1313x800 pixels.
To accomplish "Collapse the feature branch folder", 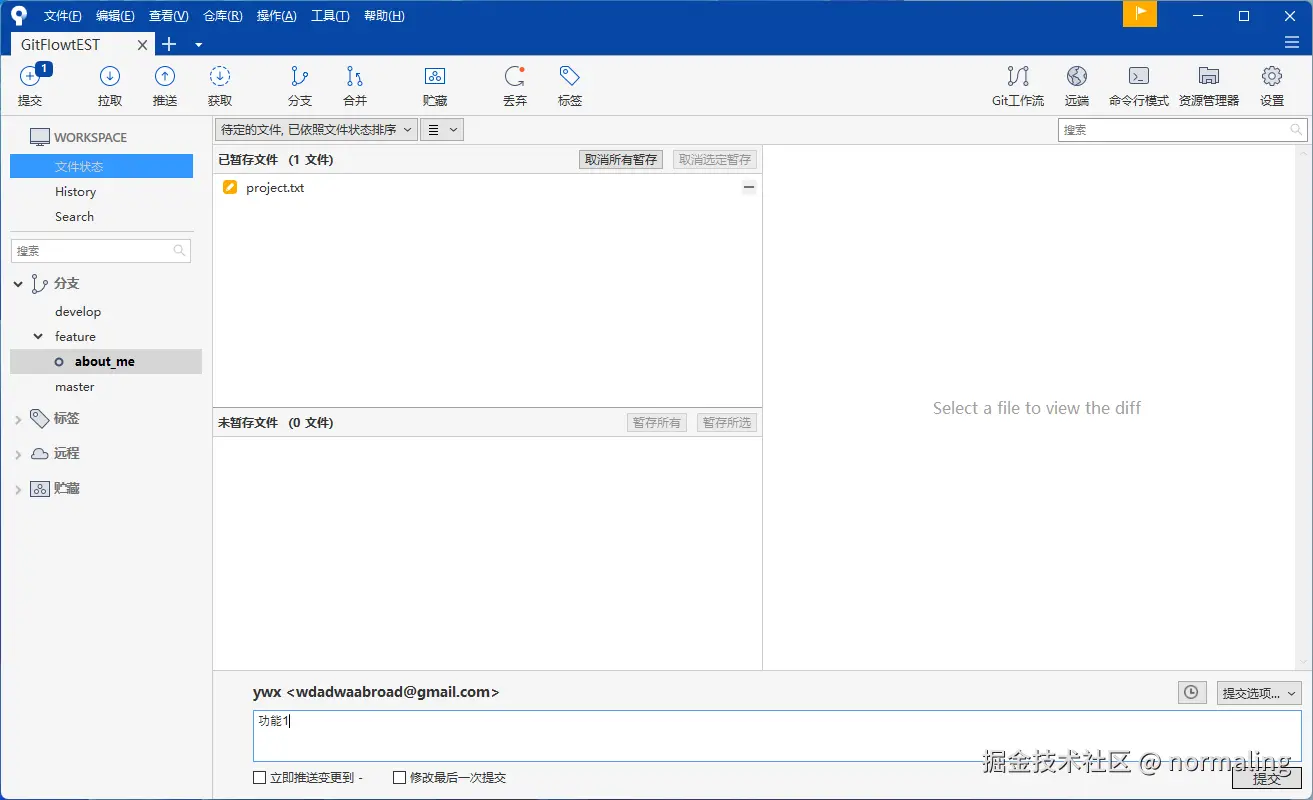I will pyautogui.click(x=39, y=337).
